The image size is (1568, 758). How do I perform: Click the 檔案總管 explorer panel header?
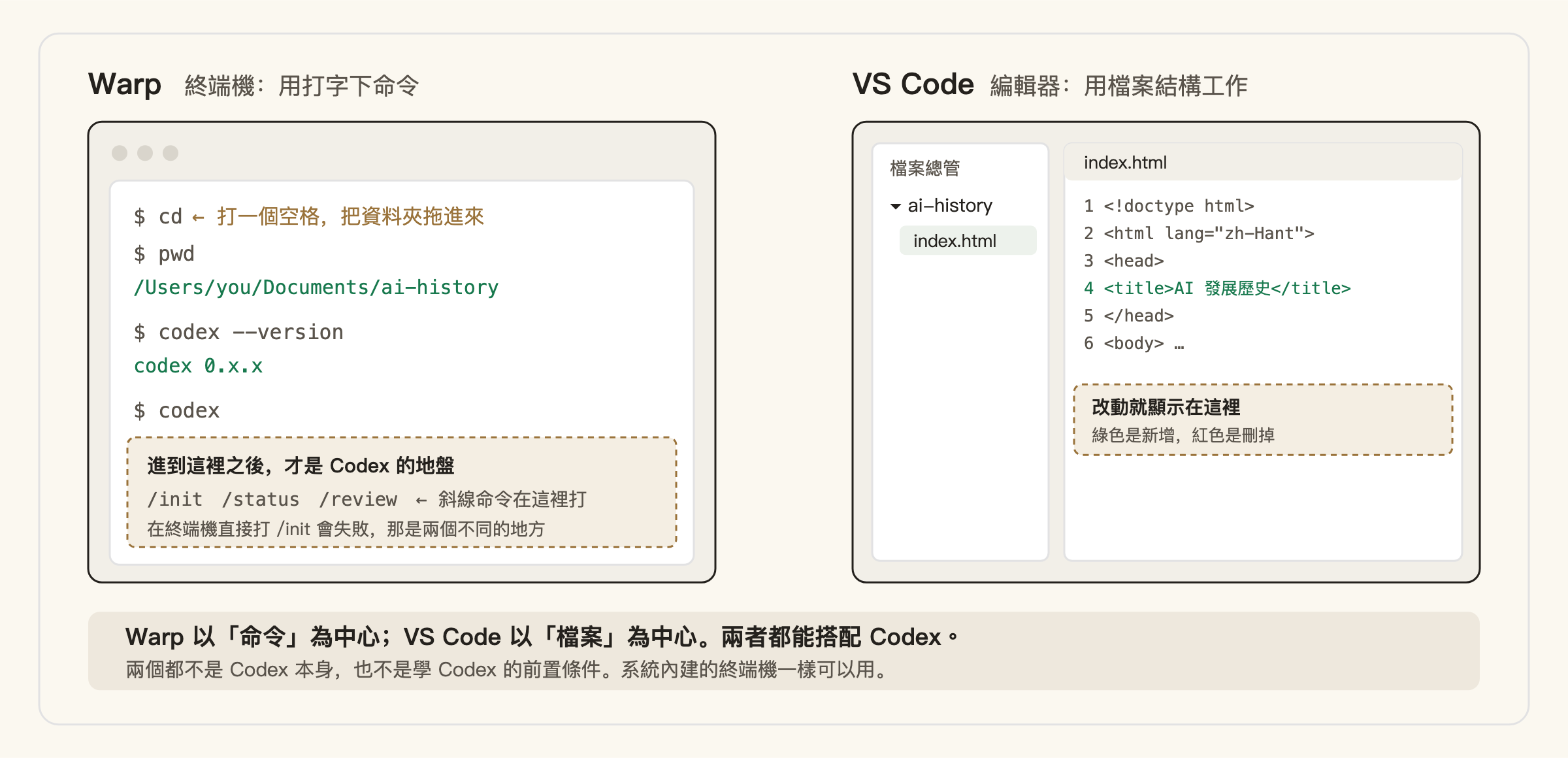click(x=925, y=169)
